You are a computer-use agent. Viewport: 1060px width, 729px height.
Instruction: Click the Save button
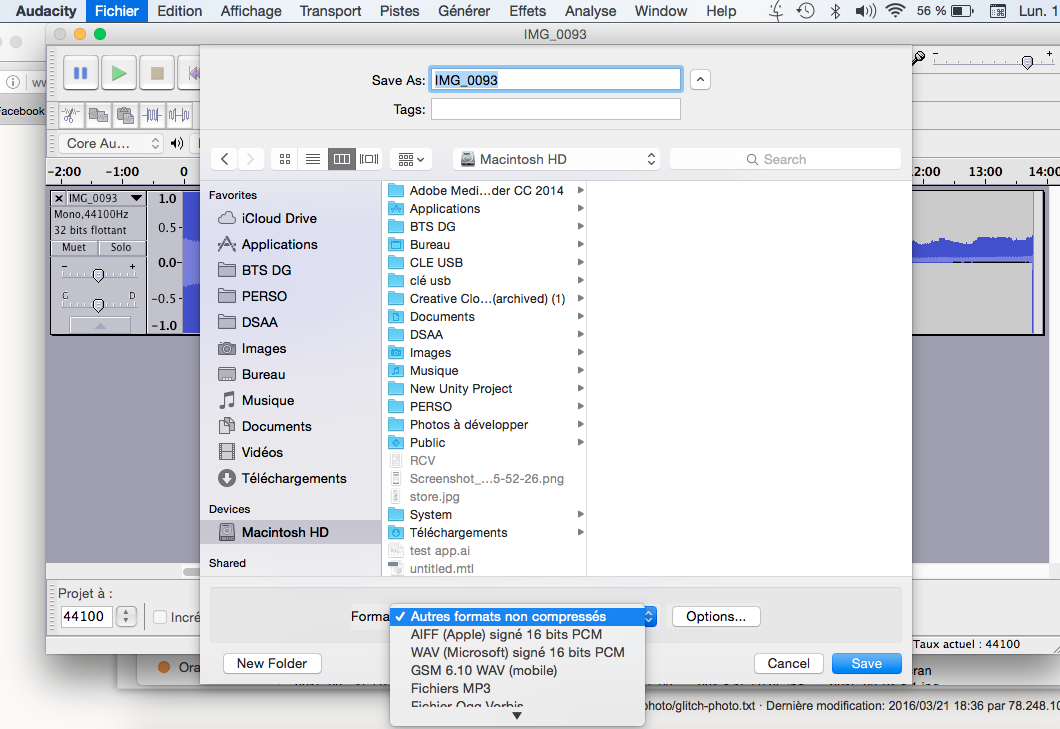tap(866, 663)
